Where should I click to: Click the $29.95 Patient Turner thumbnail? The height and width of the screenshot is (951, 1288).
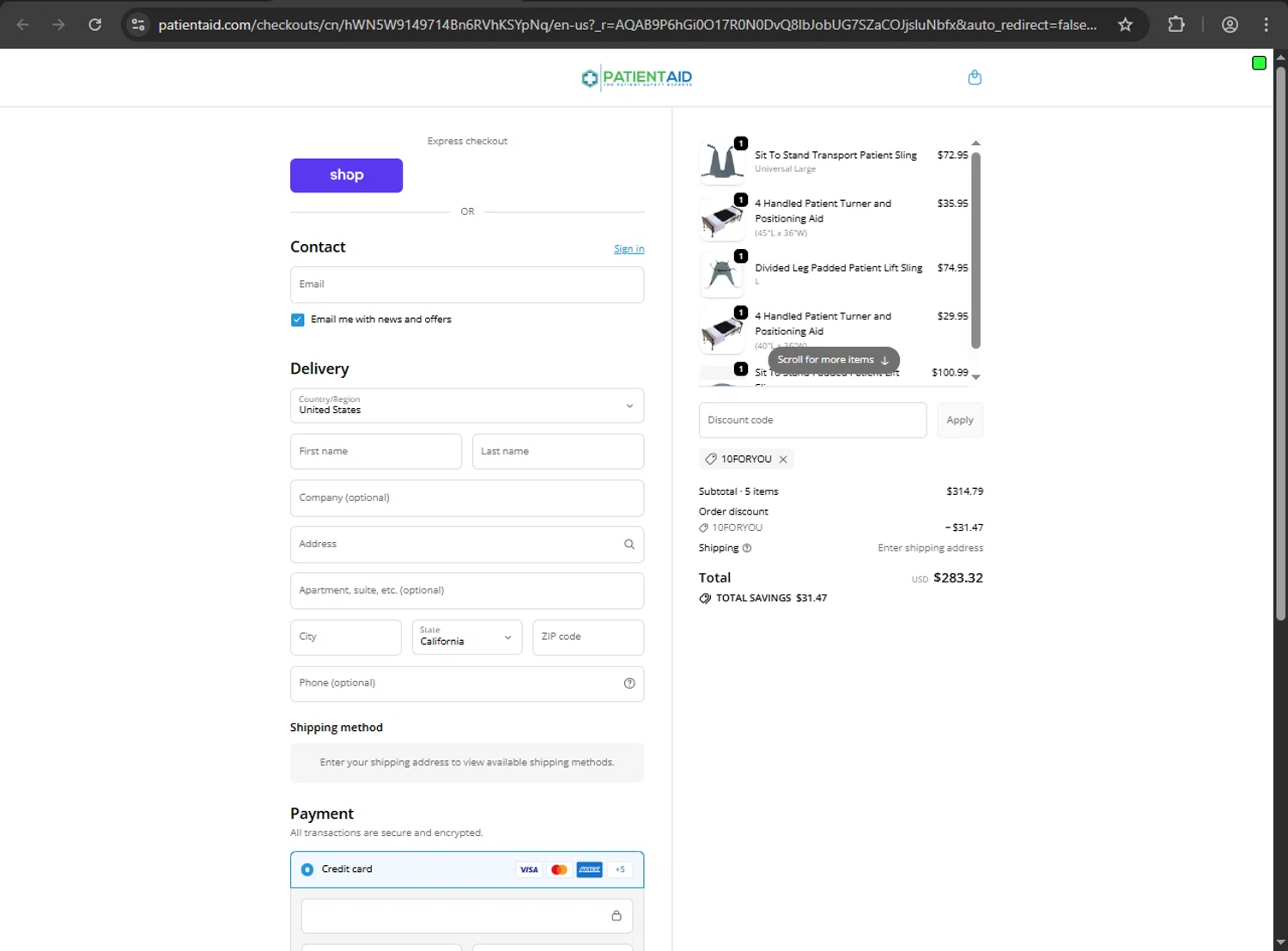[722, 332]
